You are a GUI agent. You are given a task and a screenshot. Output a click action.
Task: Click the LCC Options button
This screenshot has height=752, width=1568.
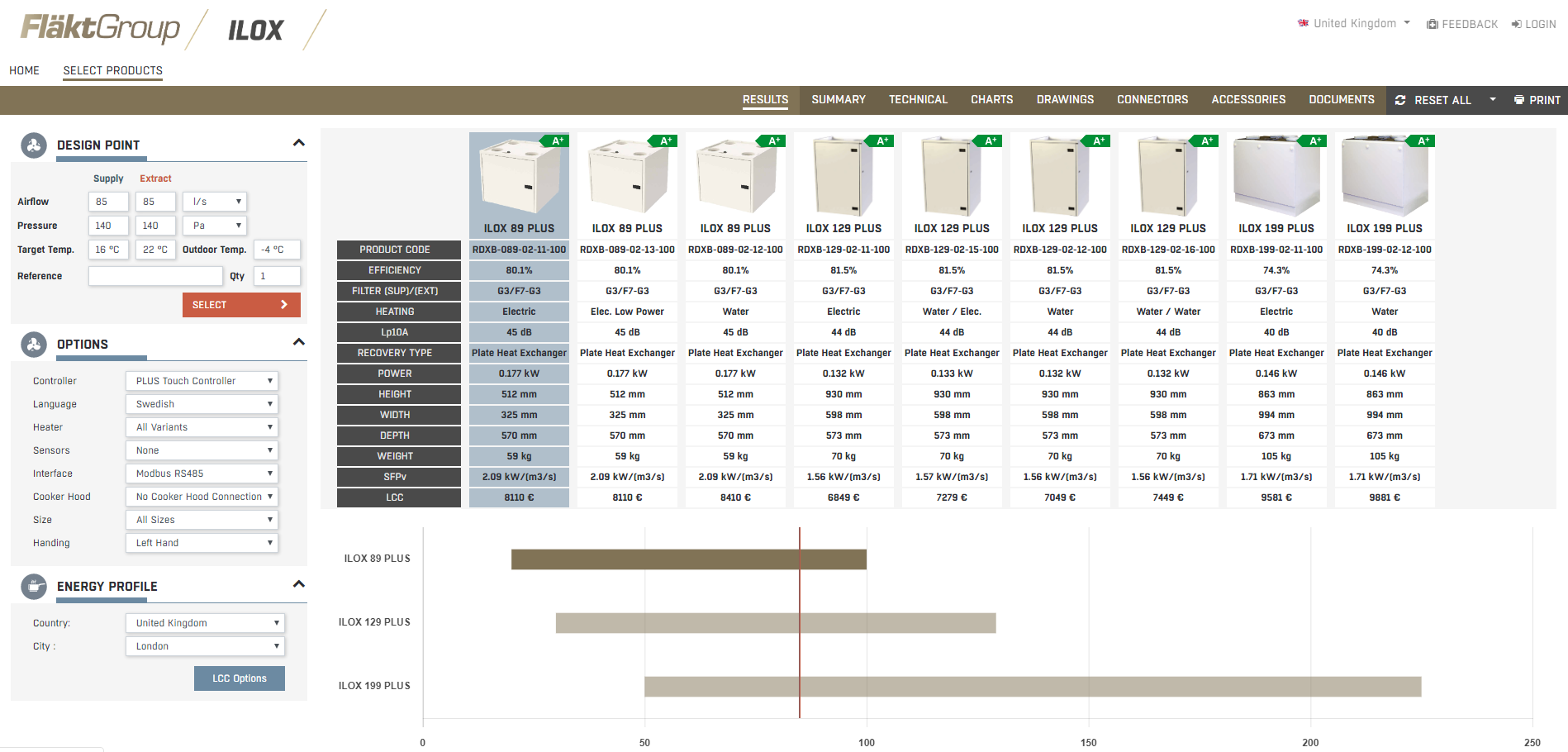tap(240, 678)
